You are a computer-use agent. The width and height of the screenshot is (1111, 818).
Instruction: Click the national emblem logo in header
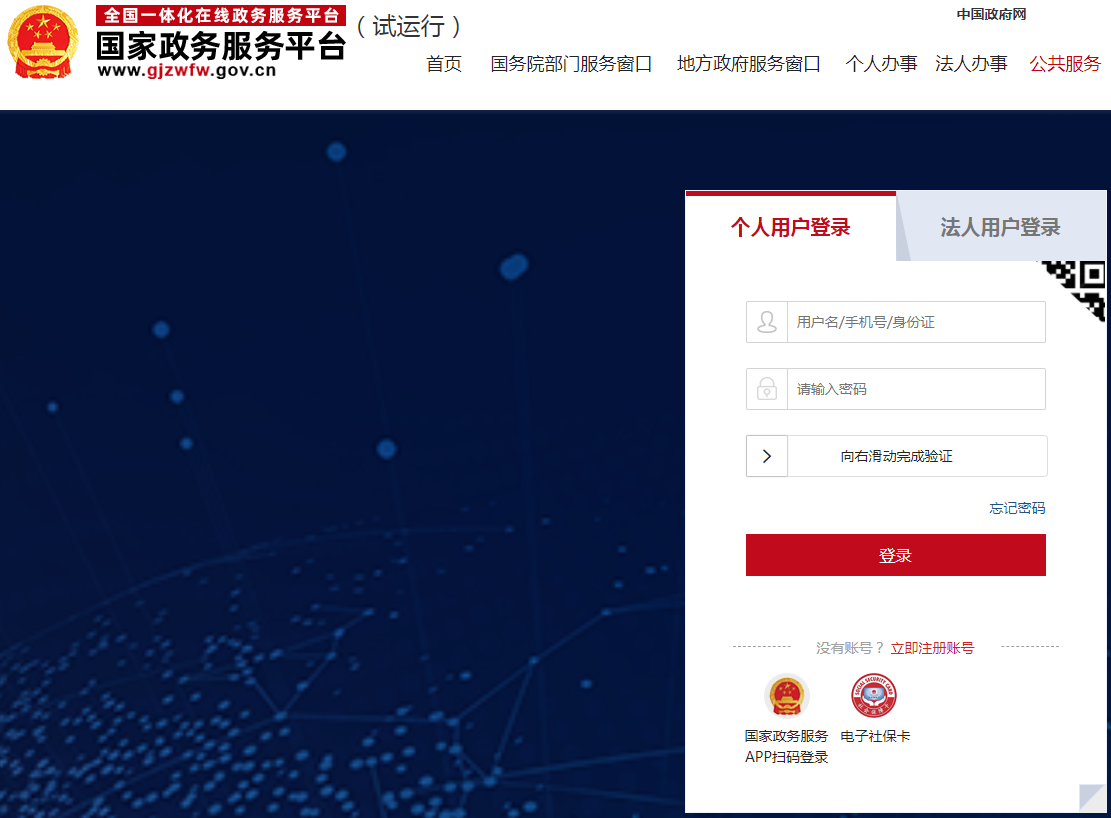[42, 43]
